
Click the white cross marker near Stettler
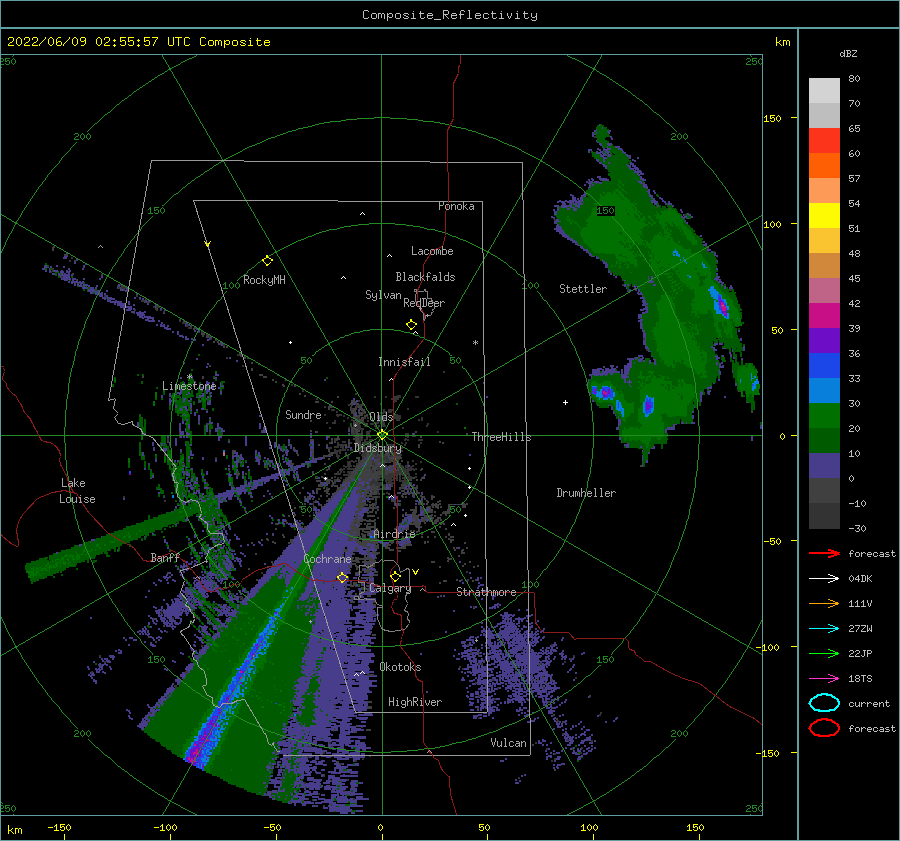coord(565,402)
